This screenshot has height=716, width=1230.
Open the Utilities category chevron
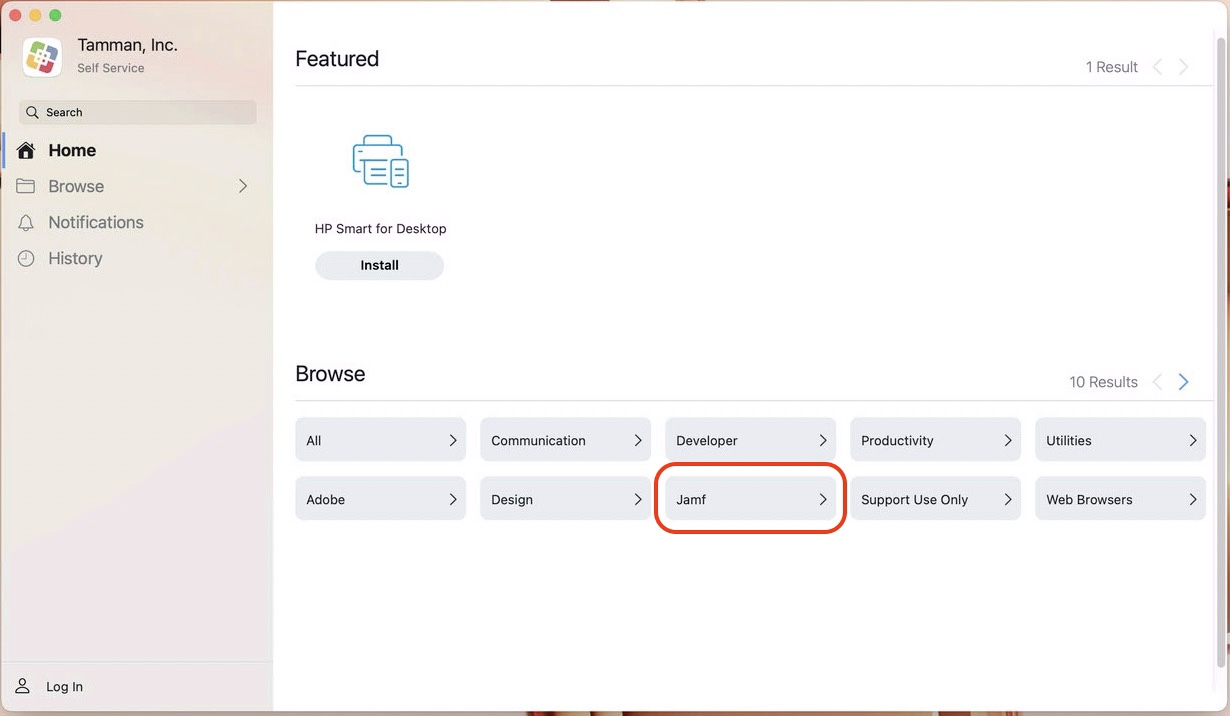1193,440
